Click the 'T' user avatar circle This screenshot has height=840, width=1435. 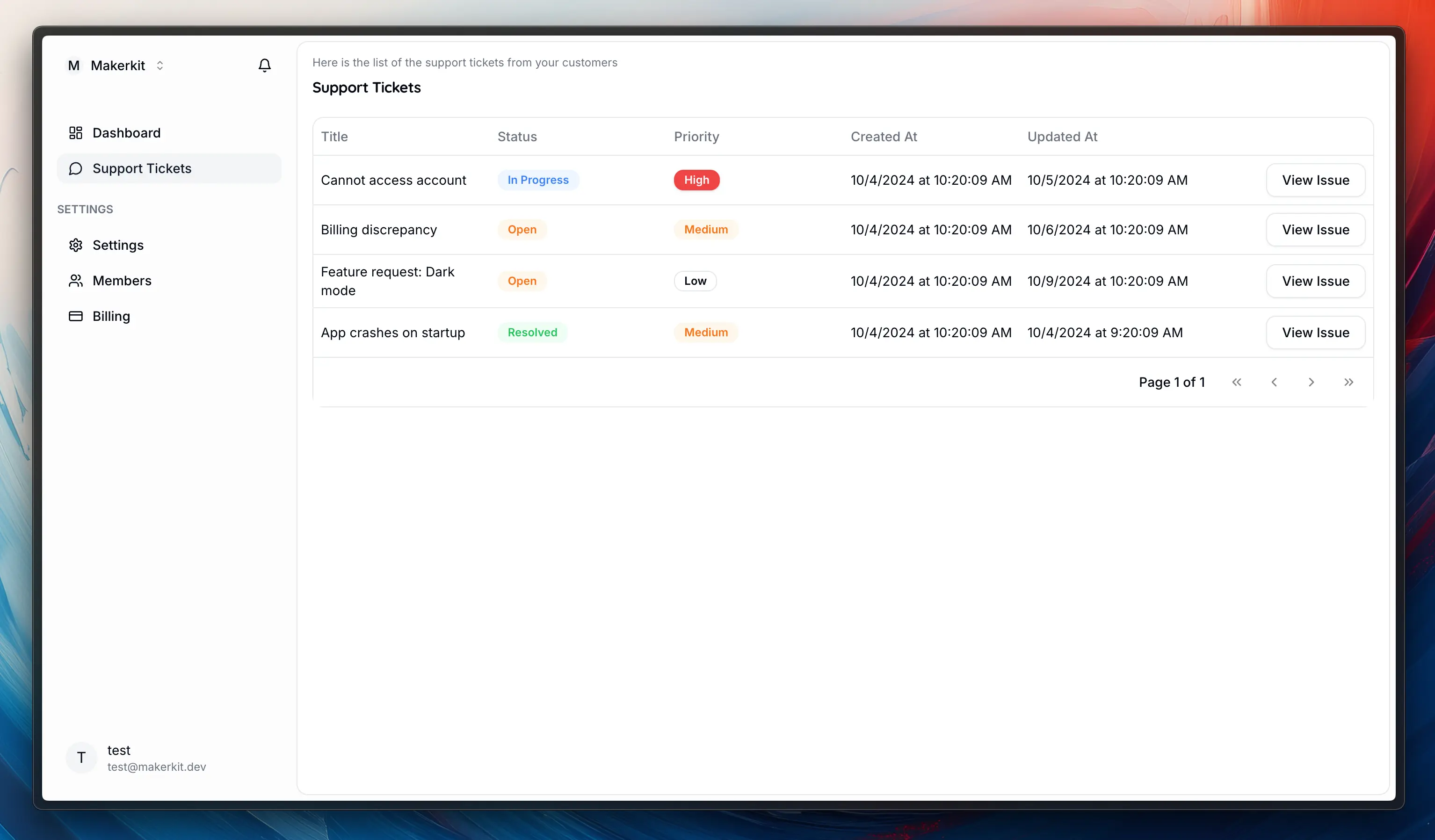pos(81,757)
